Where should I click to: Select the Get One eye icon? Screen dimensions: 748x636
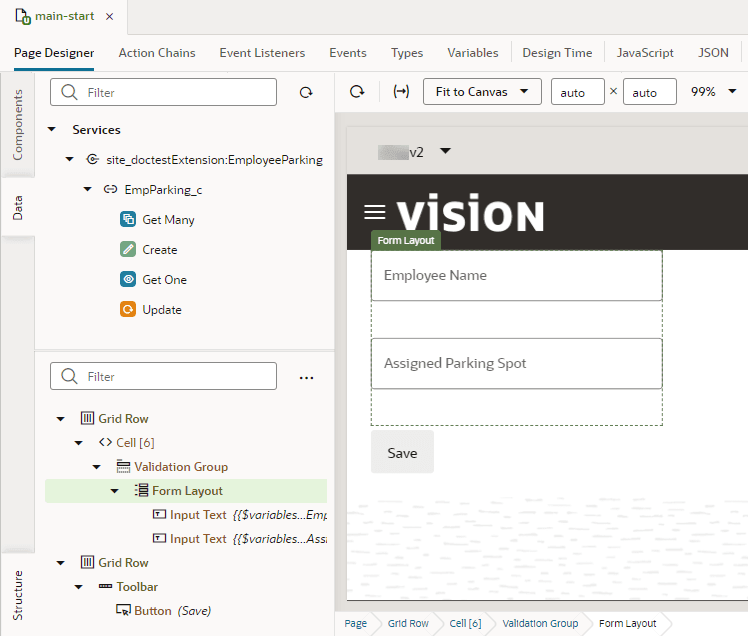pos(128,280)
